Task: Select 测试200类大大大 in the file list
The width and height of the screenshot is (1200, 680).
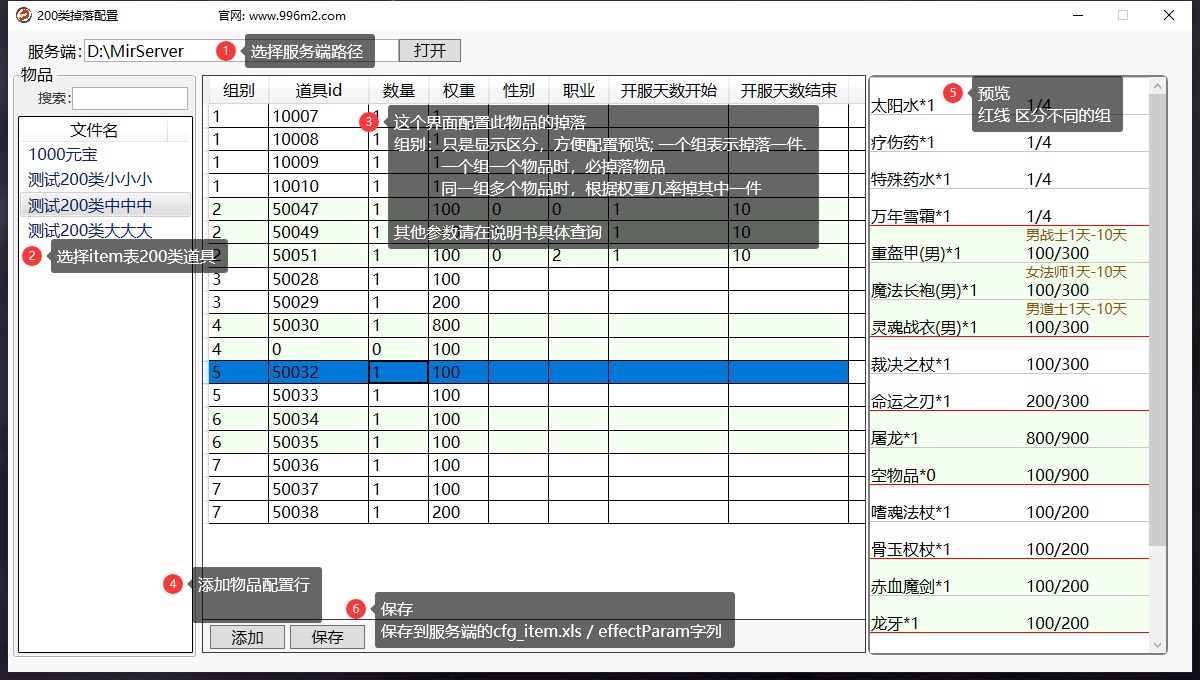Action: (x=90, y=231)
